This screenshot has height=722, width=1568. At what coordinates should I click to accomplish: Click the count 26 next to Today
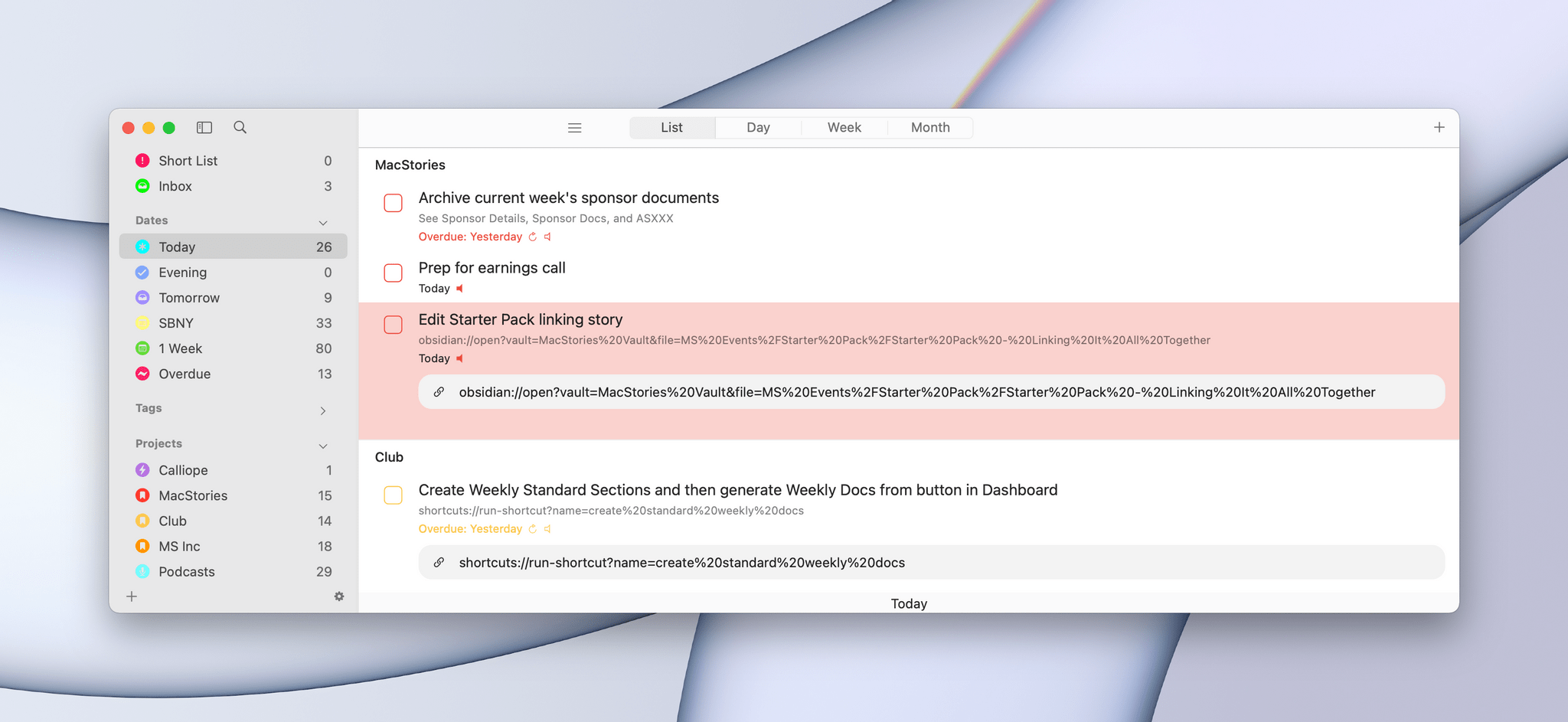point(324,247)
